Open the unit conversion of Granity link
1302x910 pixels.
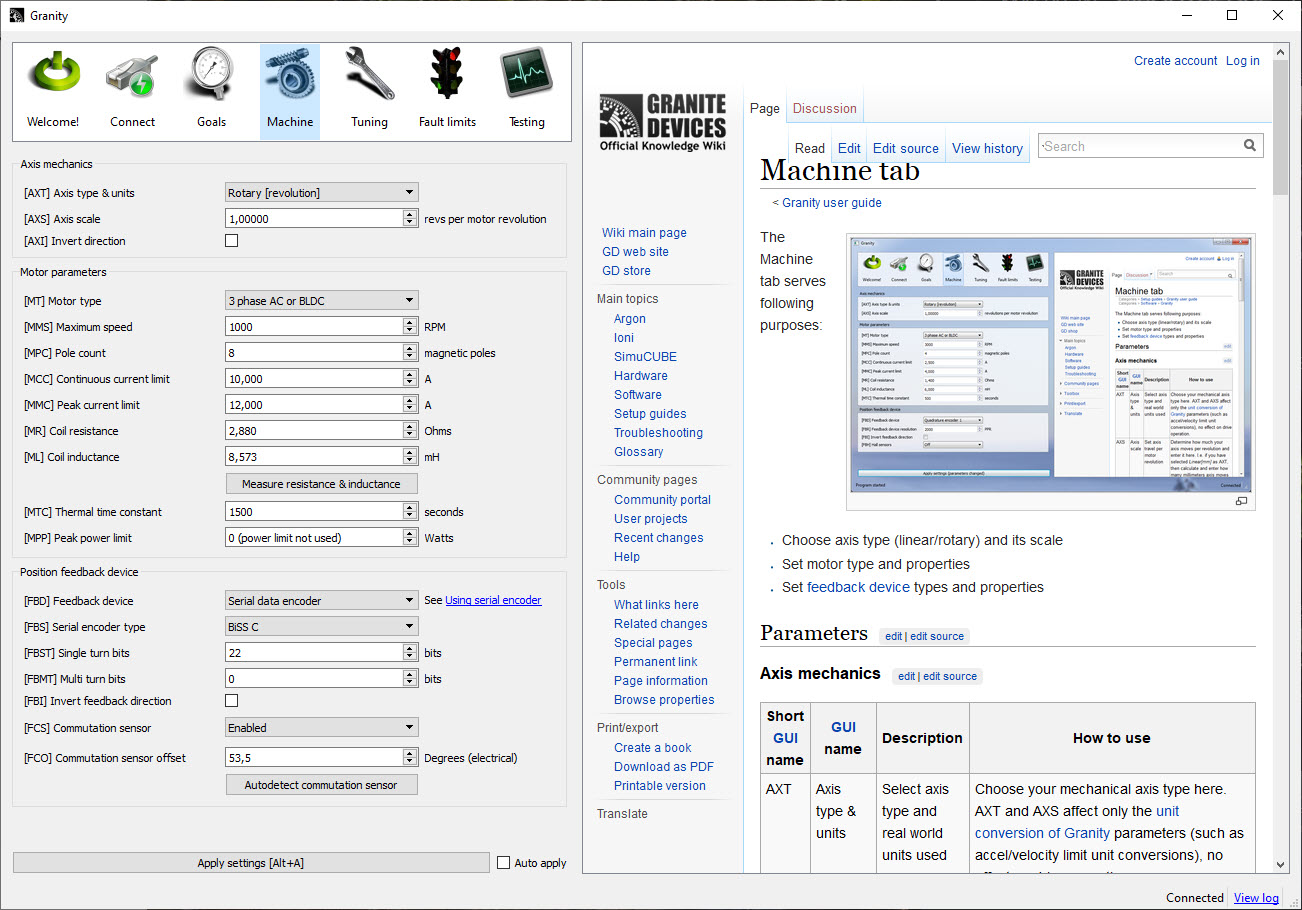(x=1077, y=822)
